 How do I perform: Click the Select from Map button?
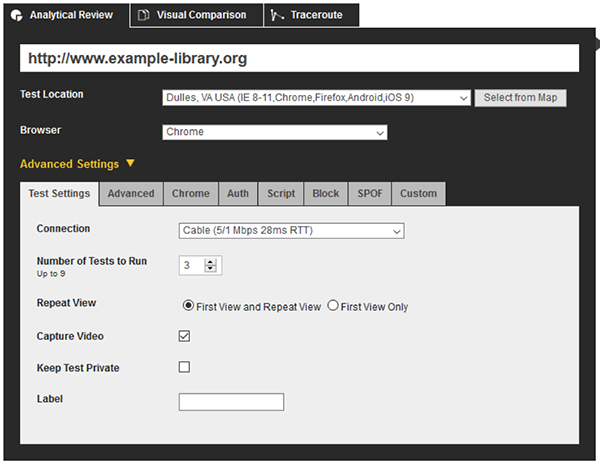520,98
